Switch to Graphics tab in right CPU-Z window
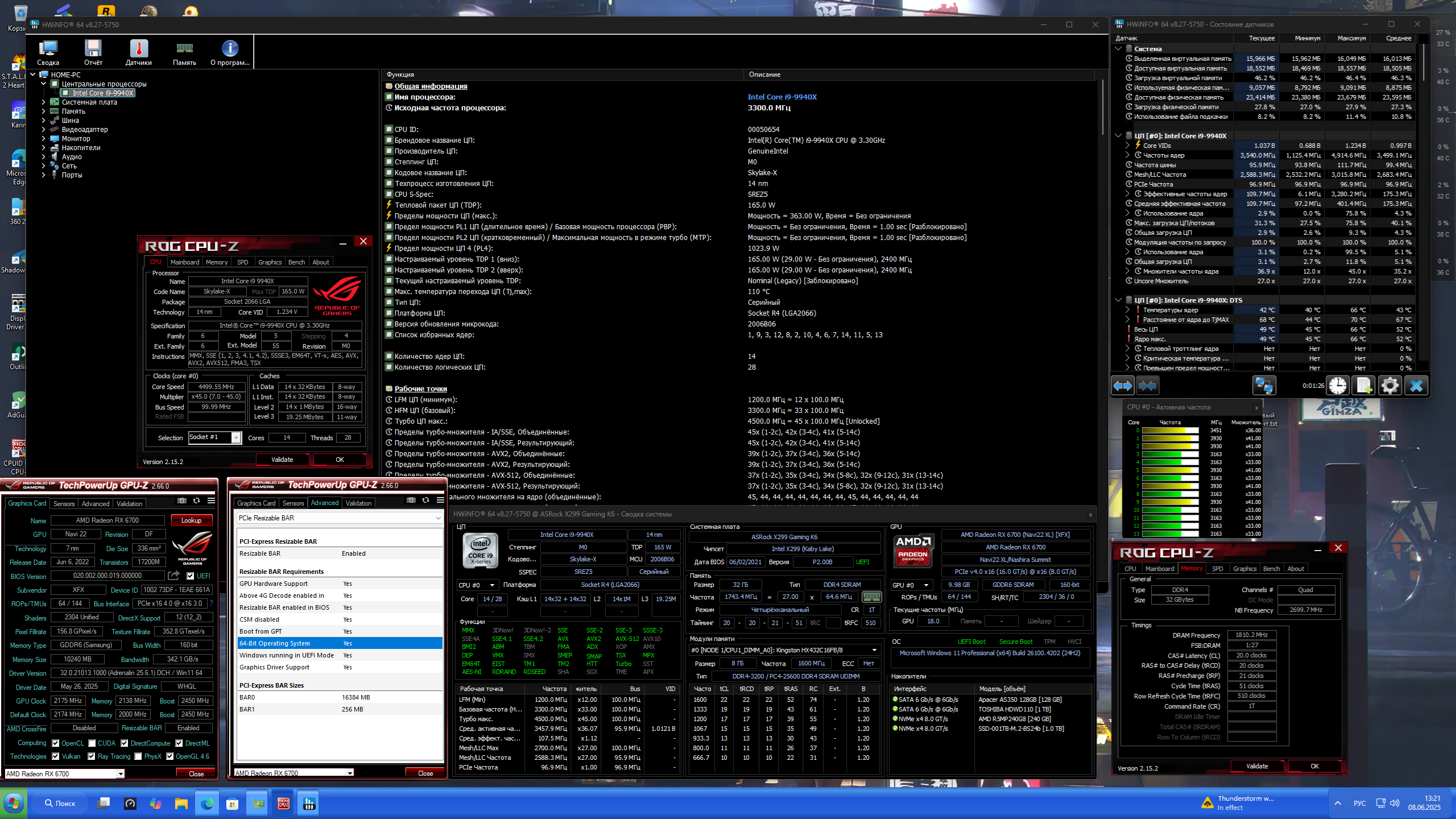This screenshot has width=1456, height=819. 1244,569
